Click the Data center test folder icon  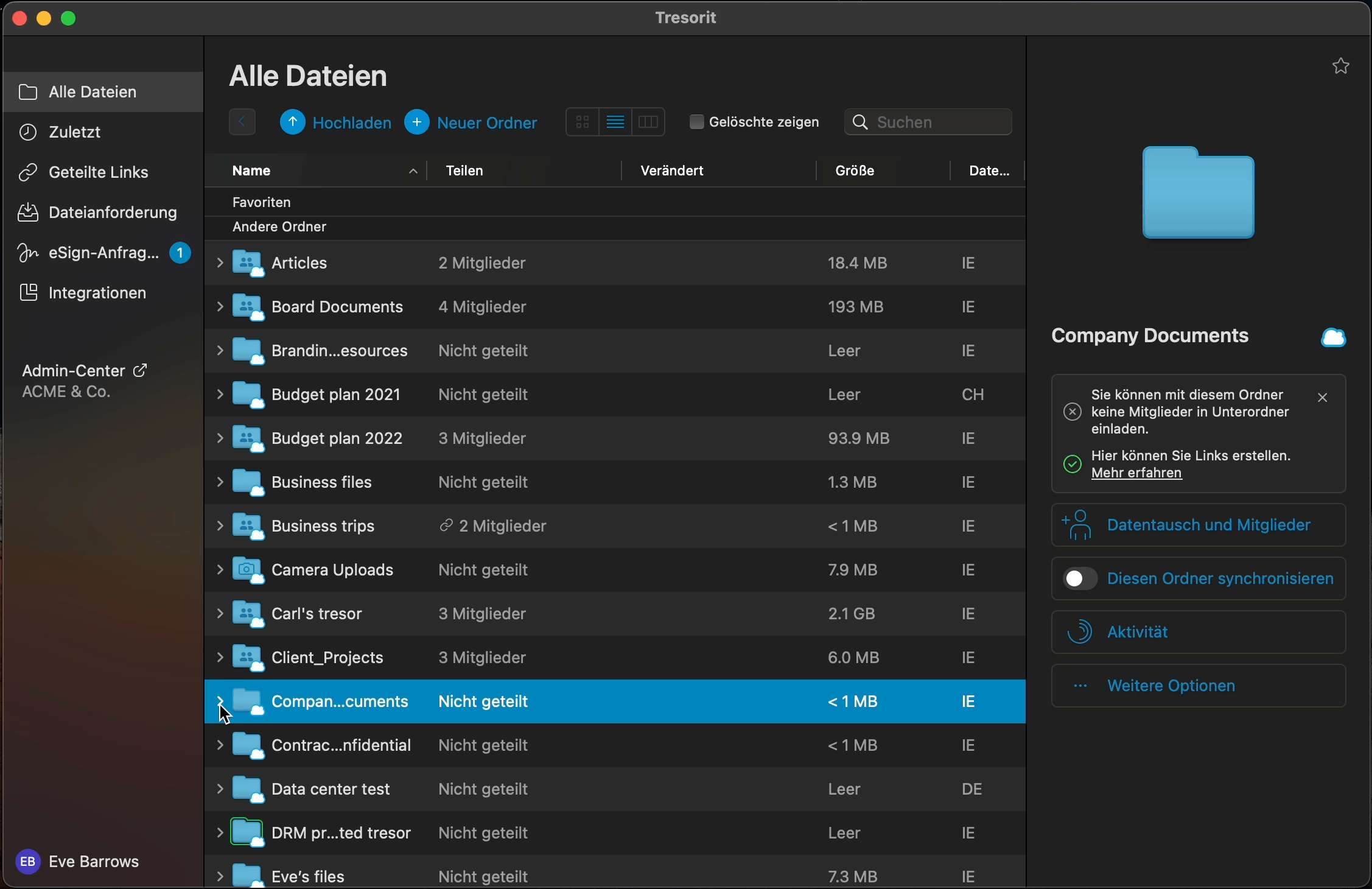(x=248, y=789)
